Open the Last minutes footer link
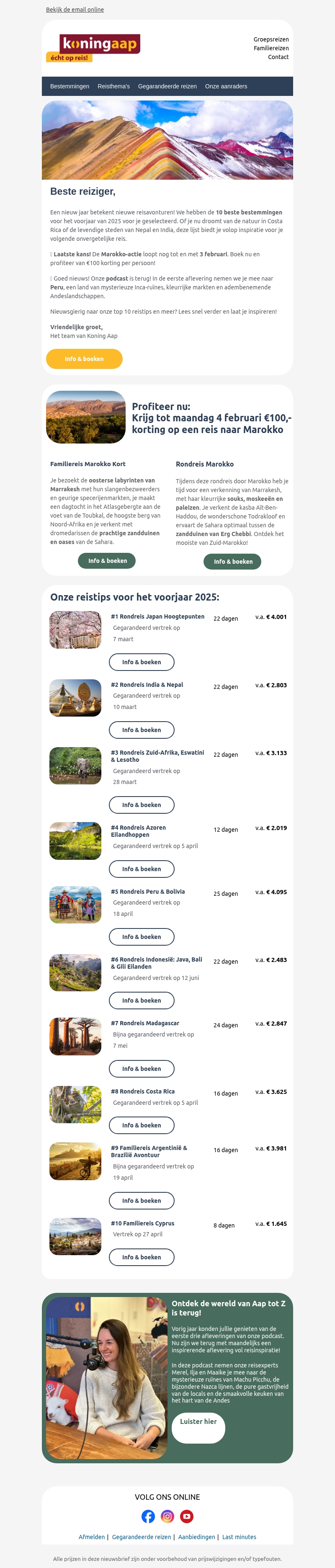Image resolution: width=335 pixels, height=1568 pixels. (x=239, y=1537)
